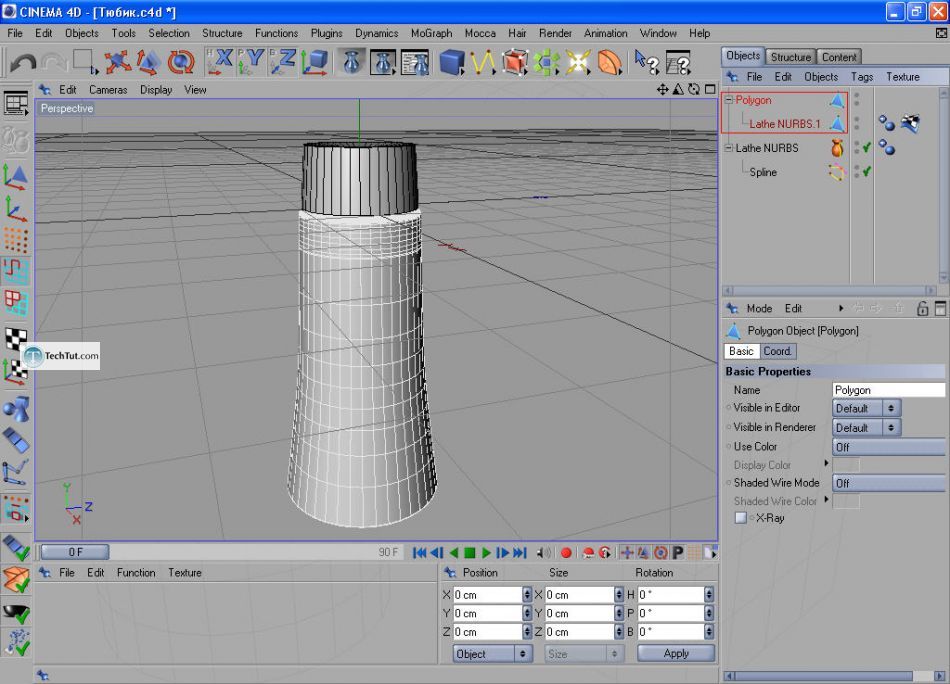Toggle the Spline object green checkmark
Screen dimensions: 950x684
(x=867, y=172)
